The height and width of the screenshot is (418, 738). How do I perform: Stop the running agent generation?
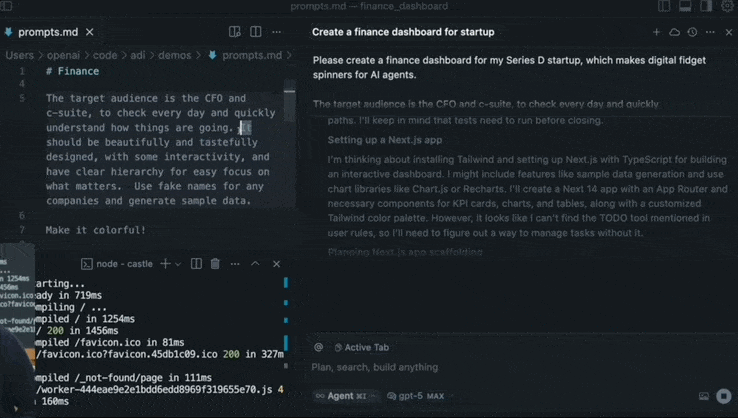[x=723, y=396]
